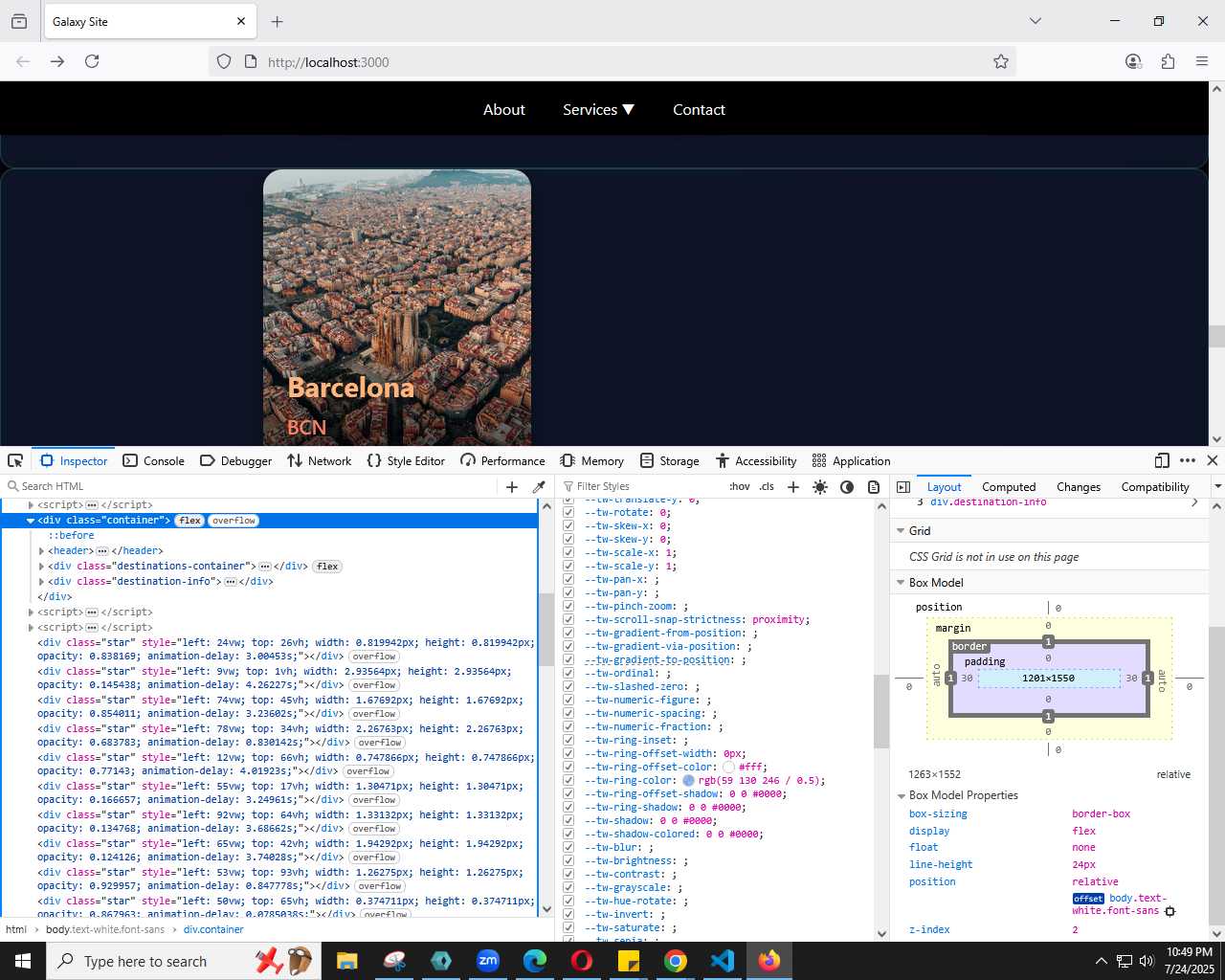Click the About link in page navigation

504,109
